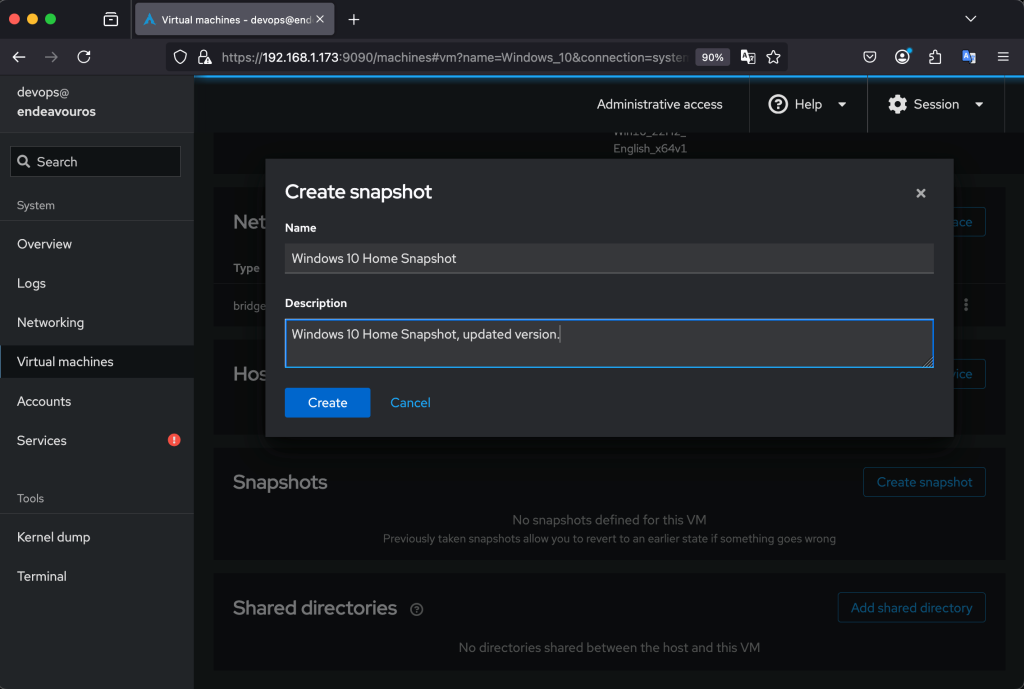
Task: Open the Accounts page
Action: pyautogui.click(x=97, y=402)
